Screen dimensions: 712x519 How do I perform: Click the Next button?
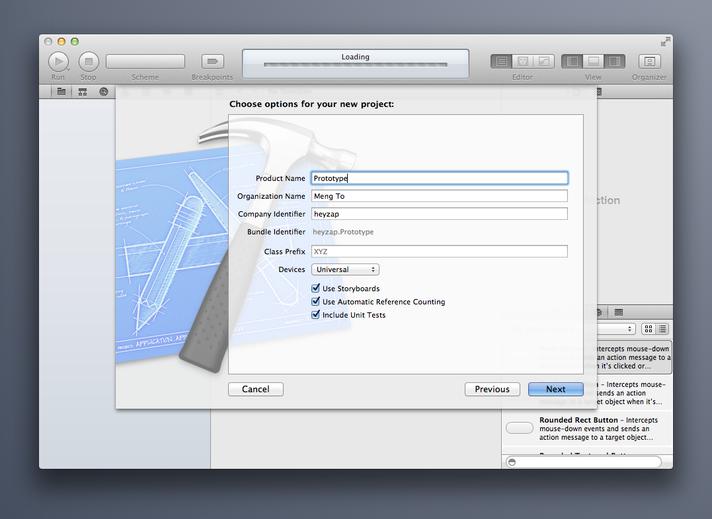556,389
